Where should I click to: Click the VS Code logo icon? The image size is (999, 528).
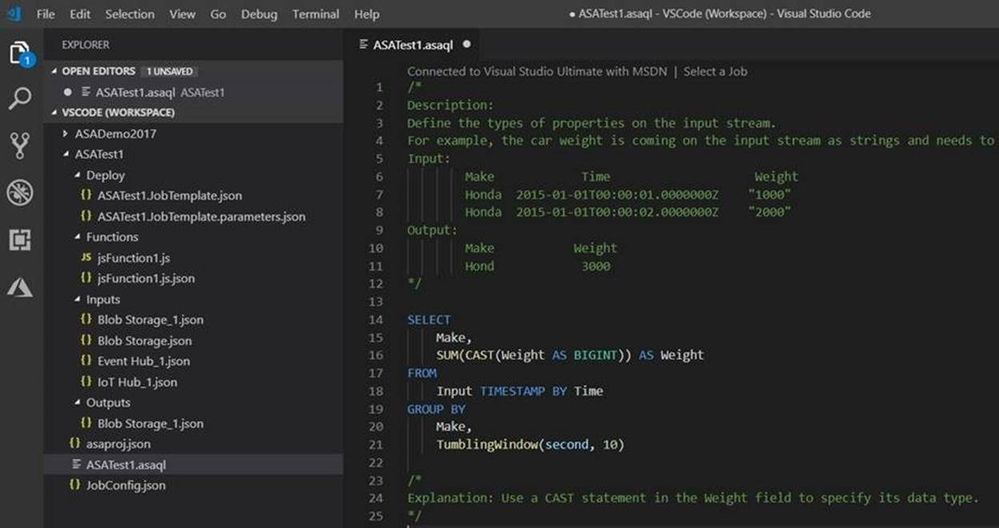point(13,13)
